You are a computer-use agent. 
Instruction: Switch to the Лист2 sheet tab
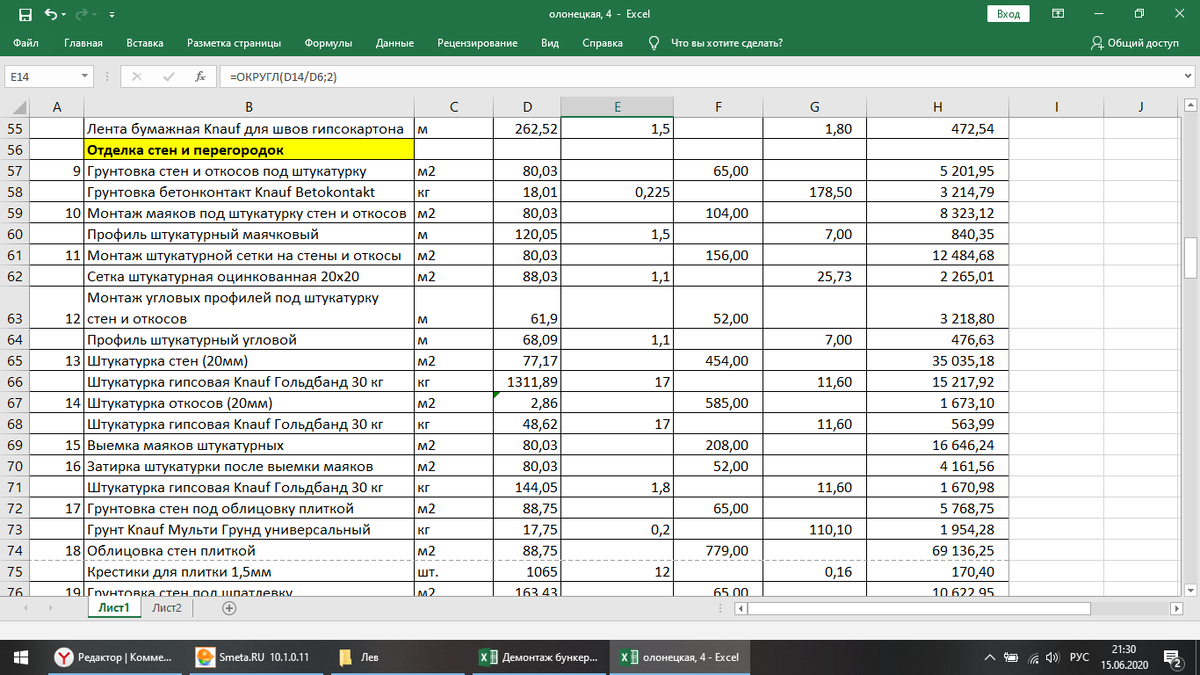point(167,607)
